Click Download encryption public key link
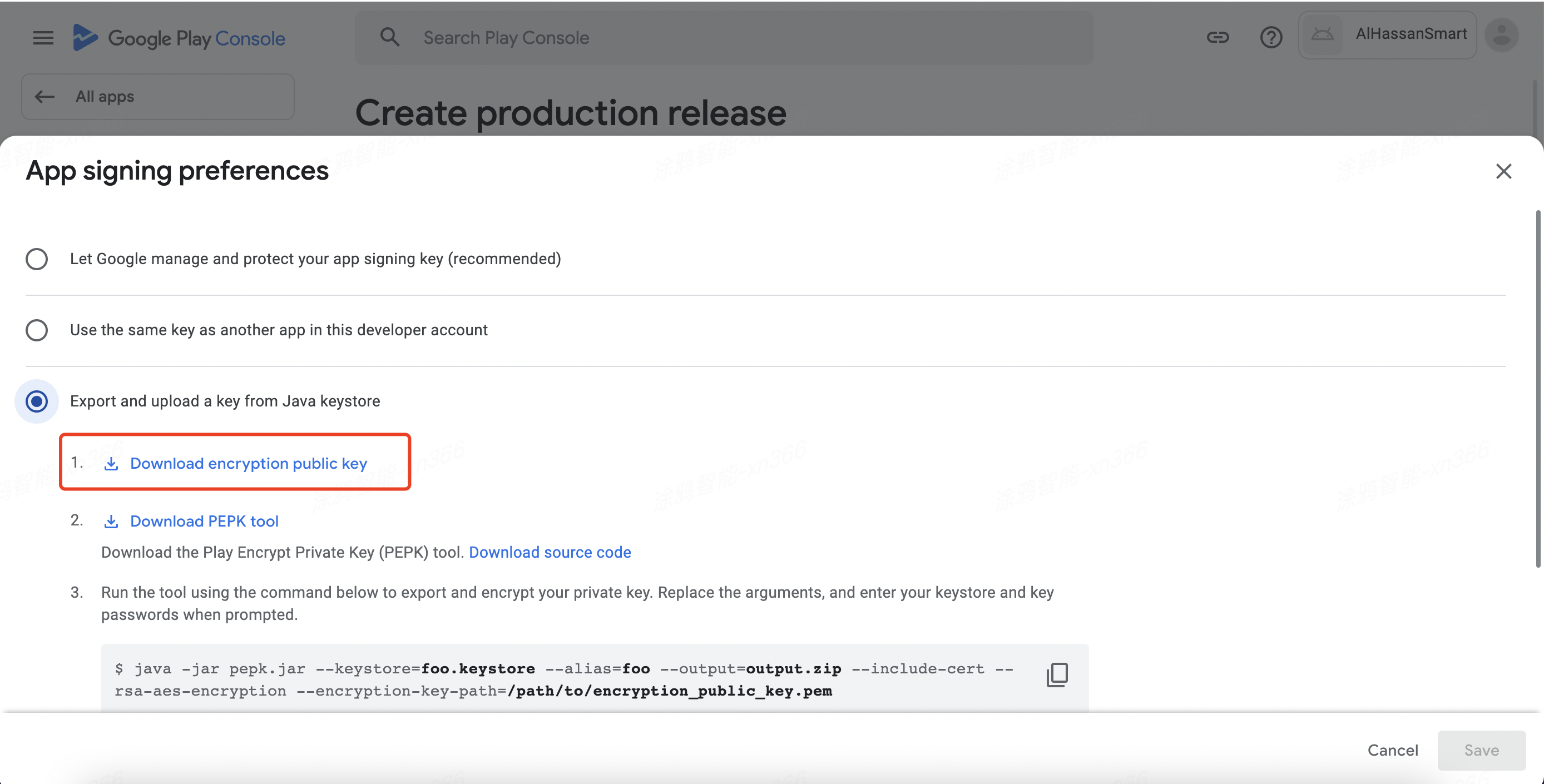Image resolution: width=1544 pixels, height=784 pixels. 248,463
